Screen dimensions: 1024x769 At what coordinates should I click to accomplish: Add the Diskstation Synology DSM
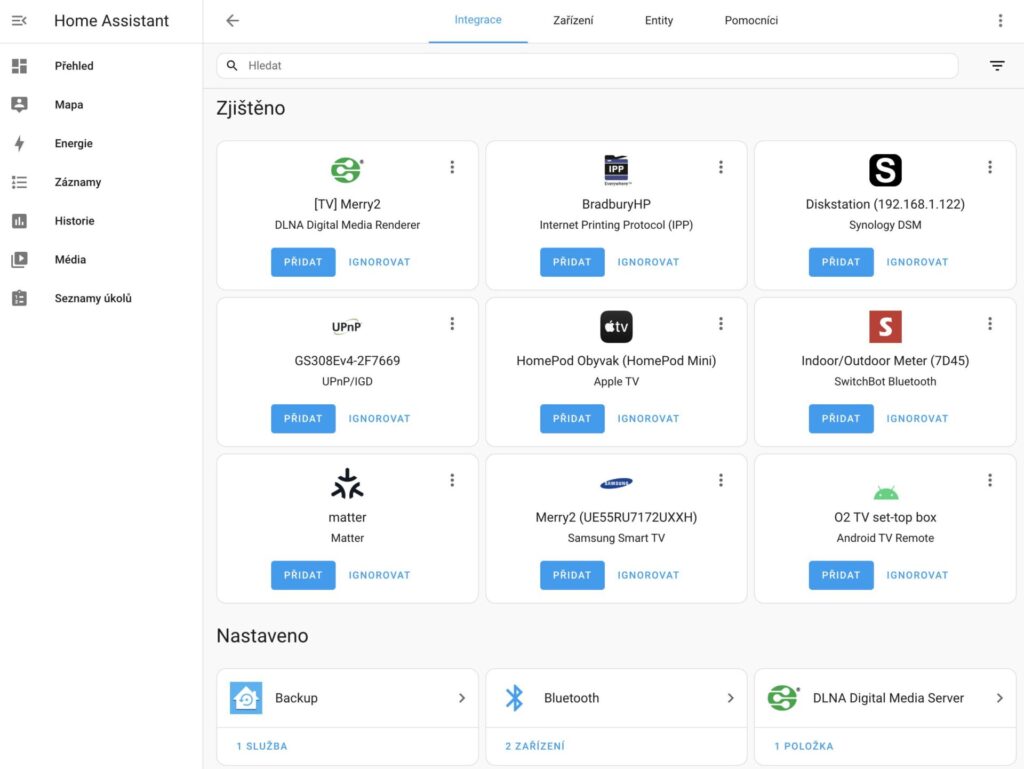841,262
